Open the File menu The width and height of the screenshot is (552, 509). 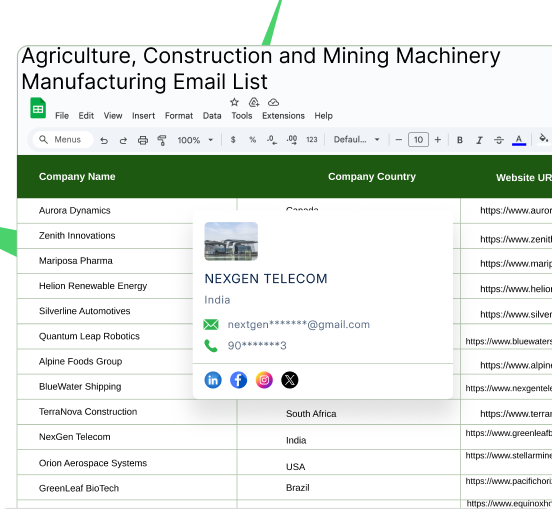point(62,116)
